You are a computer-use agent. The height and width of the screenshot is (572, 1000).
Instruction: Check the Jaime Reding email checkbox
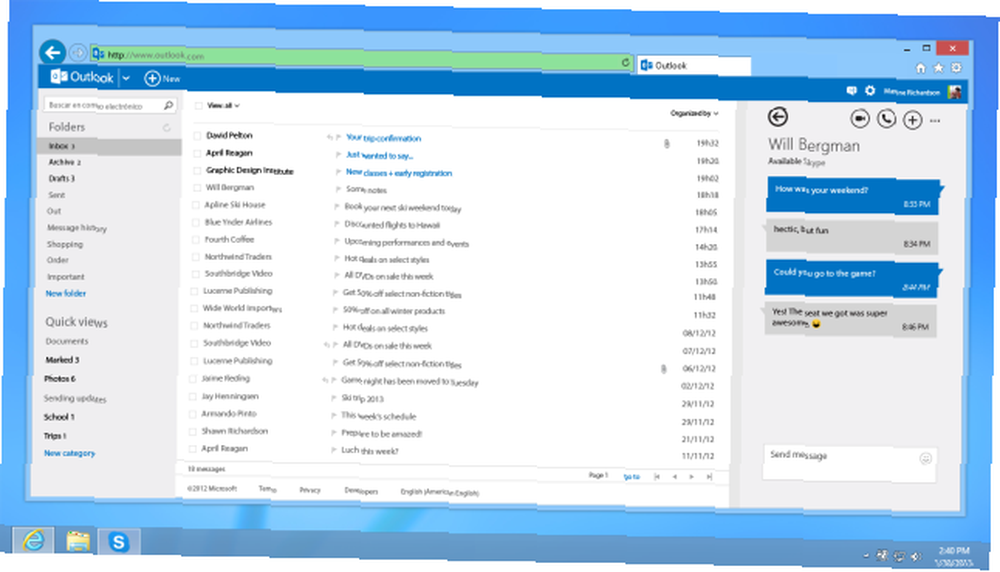192,378
